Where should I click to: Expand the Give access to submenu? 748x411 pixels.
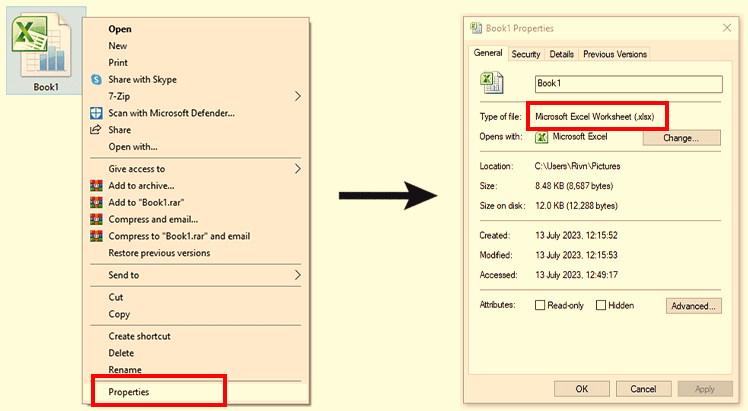coord(298,169)
